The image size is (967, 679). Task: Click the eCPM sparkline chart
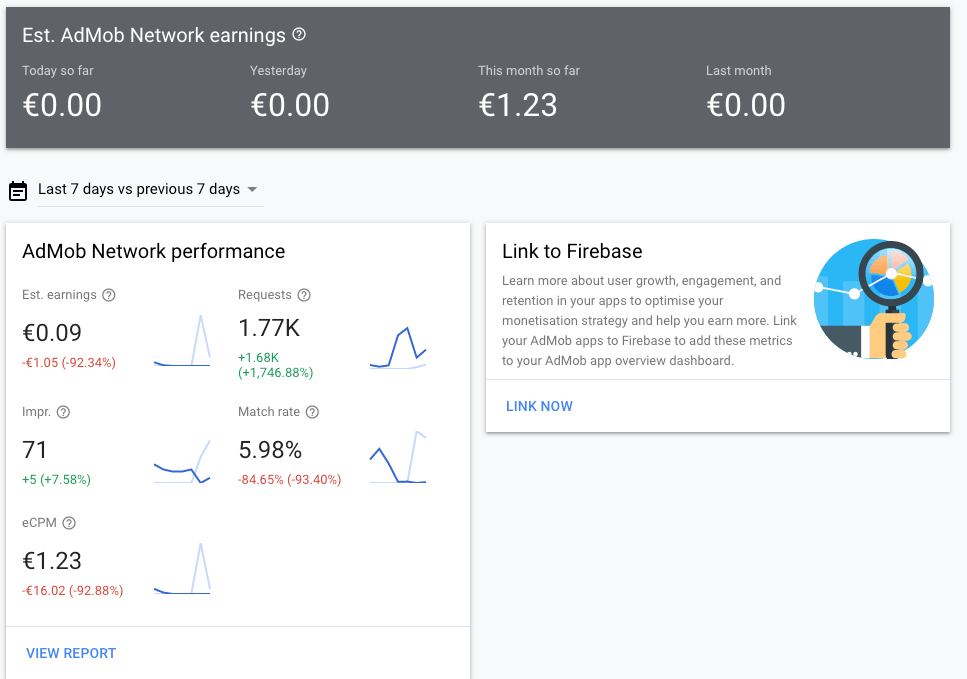tap(182, 569)
